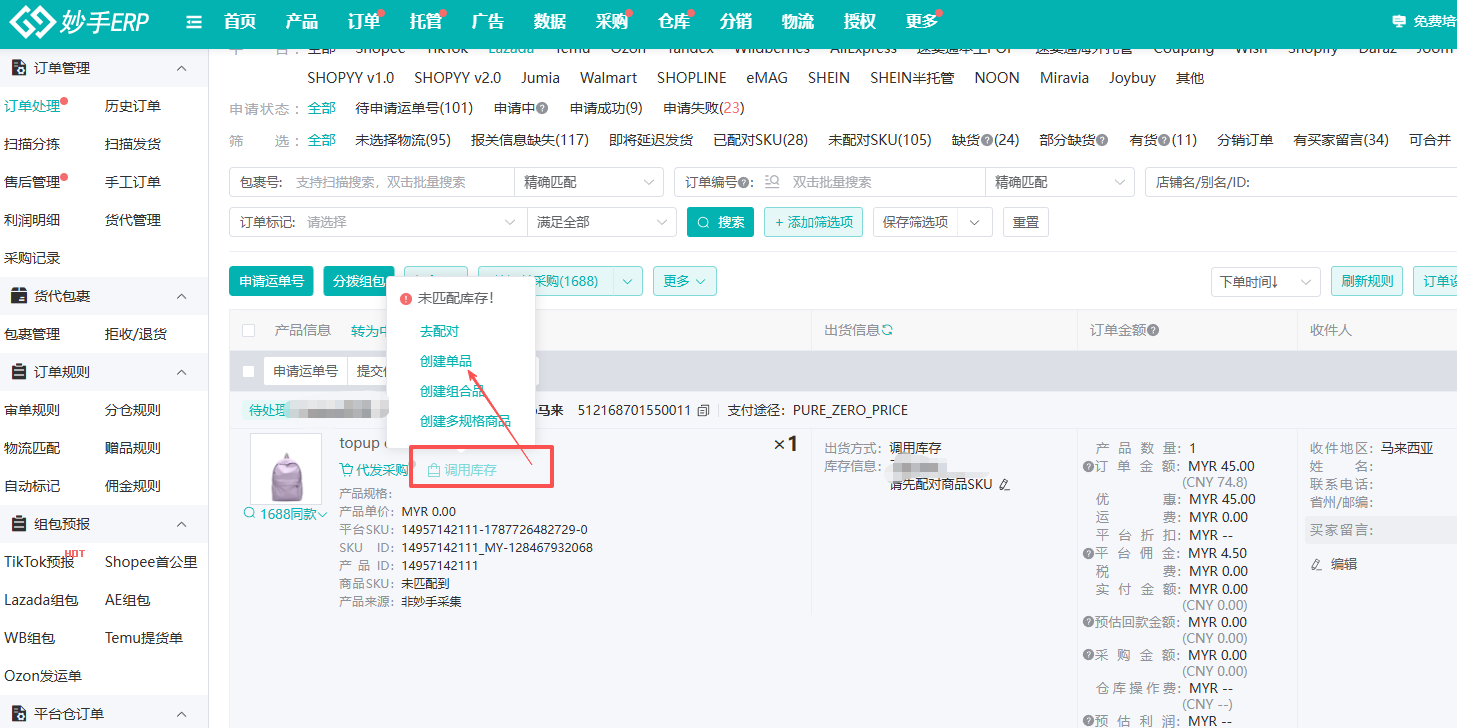Open the 满足全部 condition dropdown
Screen dimensions: 1457x728
tap(602, 222)
